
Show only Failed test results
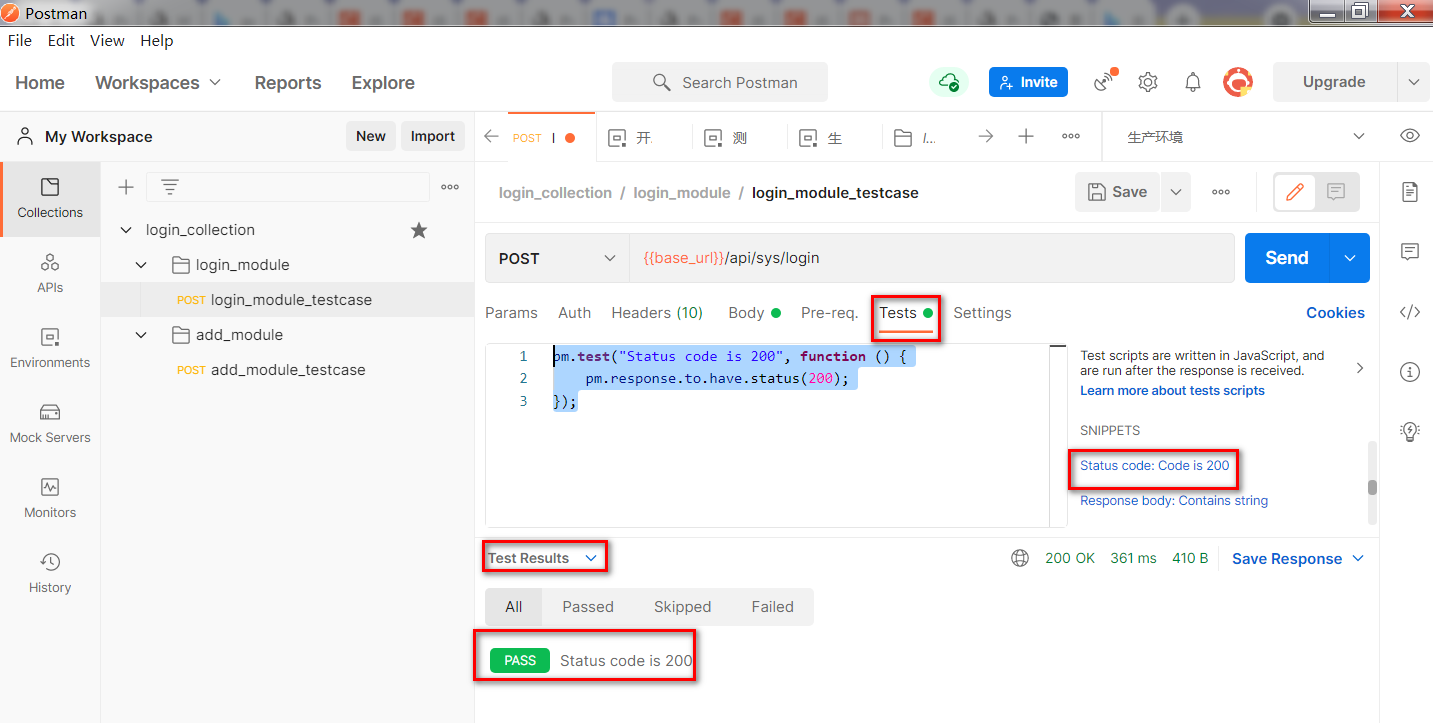(772, 607)
